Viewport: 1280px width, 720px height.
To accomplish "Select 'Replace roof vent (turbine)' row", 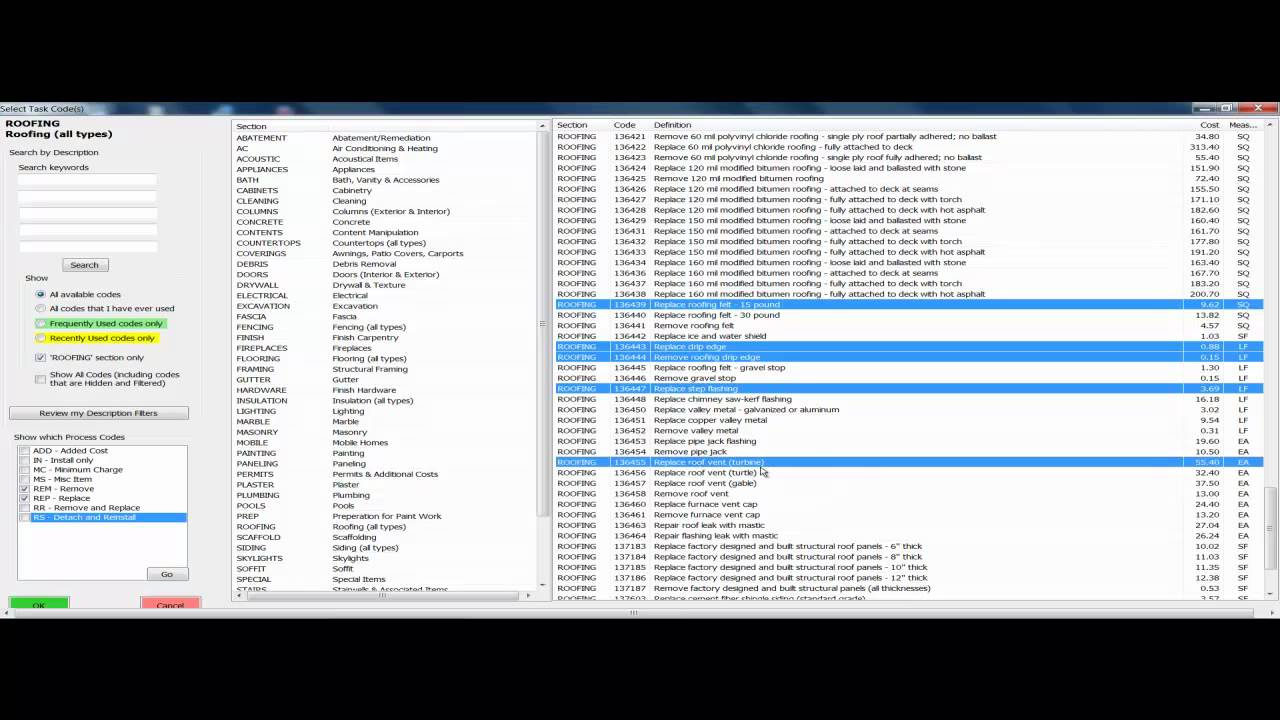I will pos(909,462).
